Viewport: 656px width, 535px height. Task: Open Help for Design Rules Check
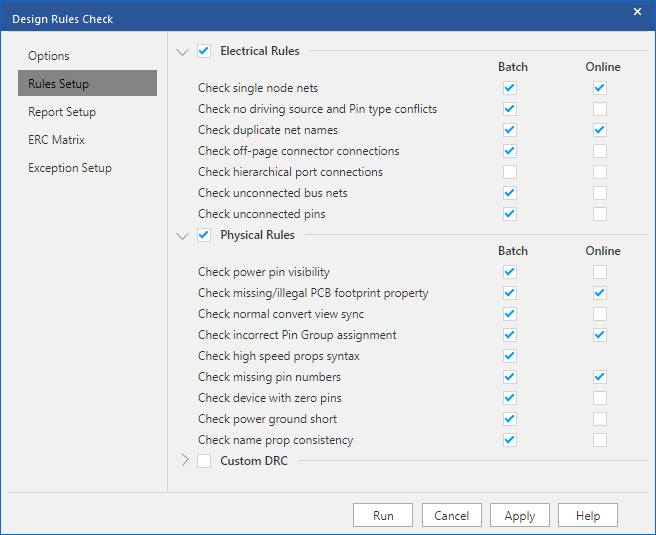pos(588,515)
